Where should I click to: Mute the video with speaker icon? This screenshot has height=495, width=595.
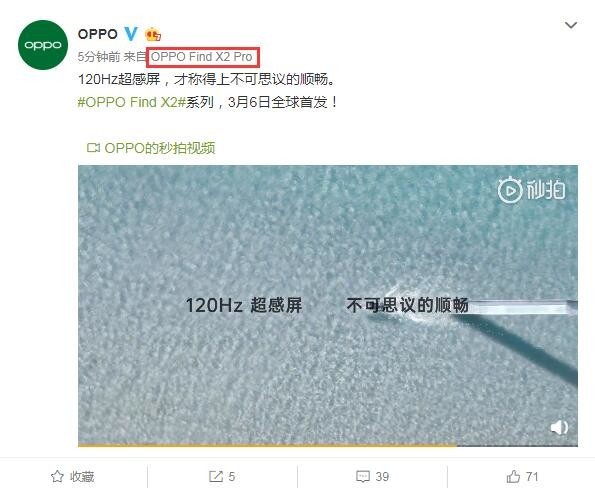click(559, 427)
